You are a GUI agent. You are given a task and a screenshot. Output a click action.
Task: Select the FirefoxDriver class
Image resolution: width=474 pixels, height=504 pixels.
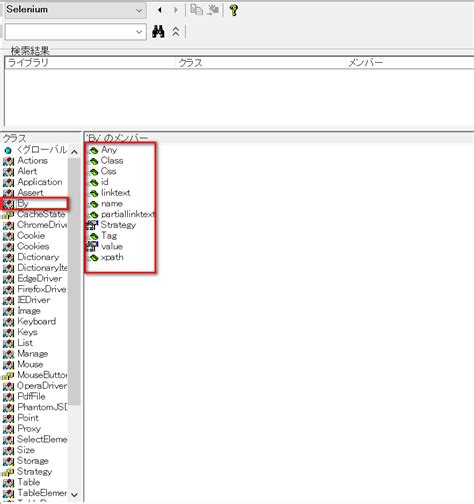[x=35, y=289]
